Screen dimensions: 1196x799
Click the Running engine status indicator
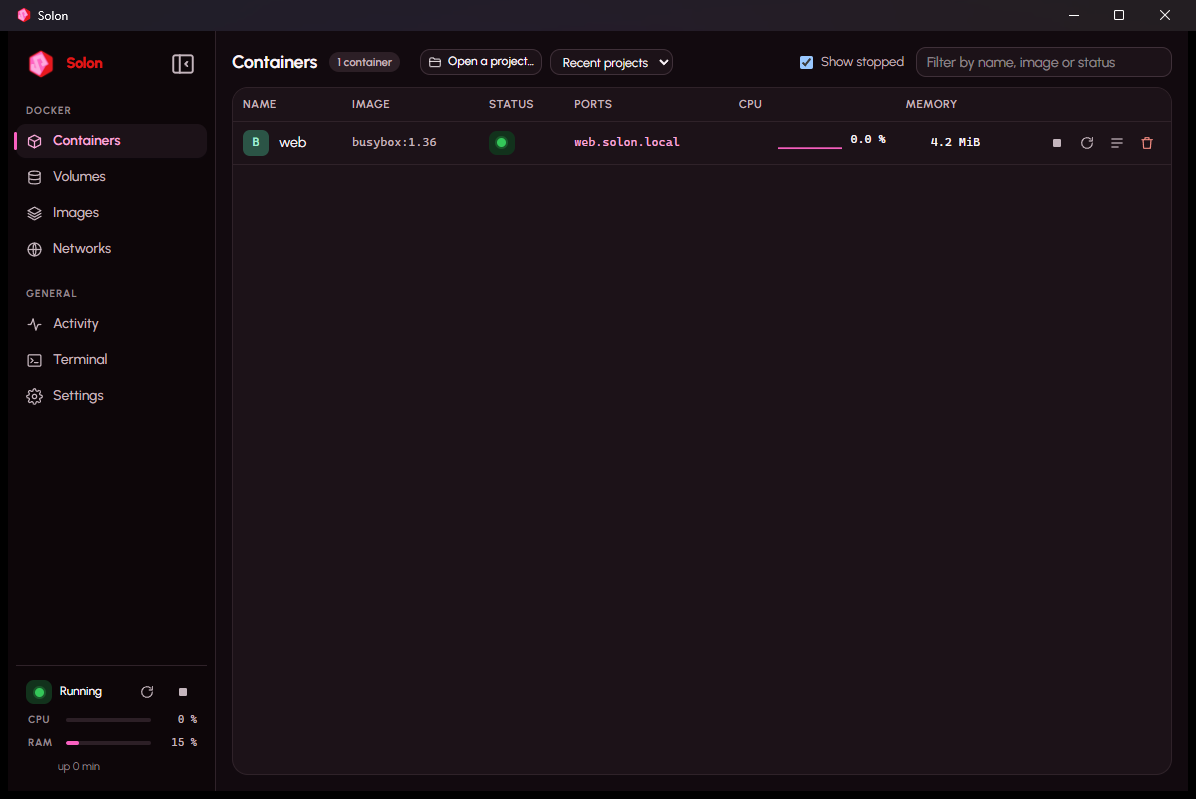pos(39,692)
